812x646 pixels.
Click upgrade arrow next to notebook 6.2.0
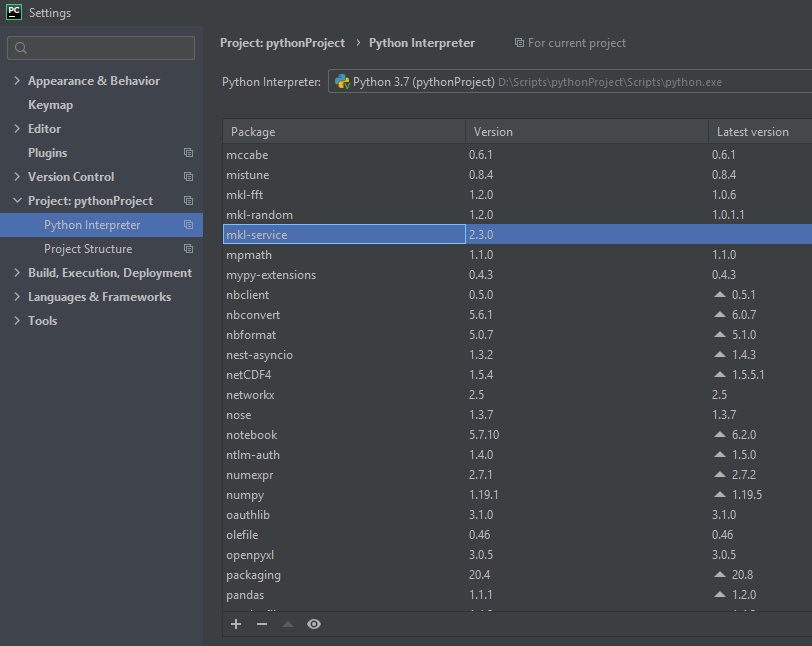720,435
